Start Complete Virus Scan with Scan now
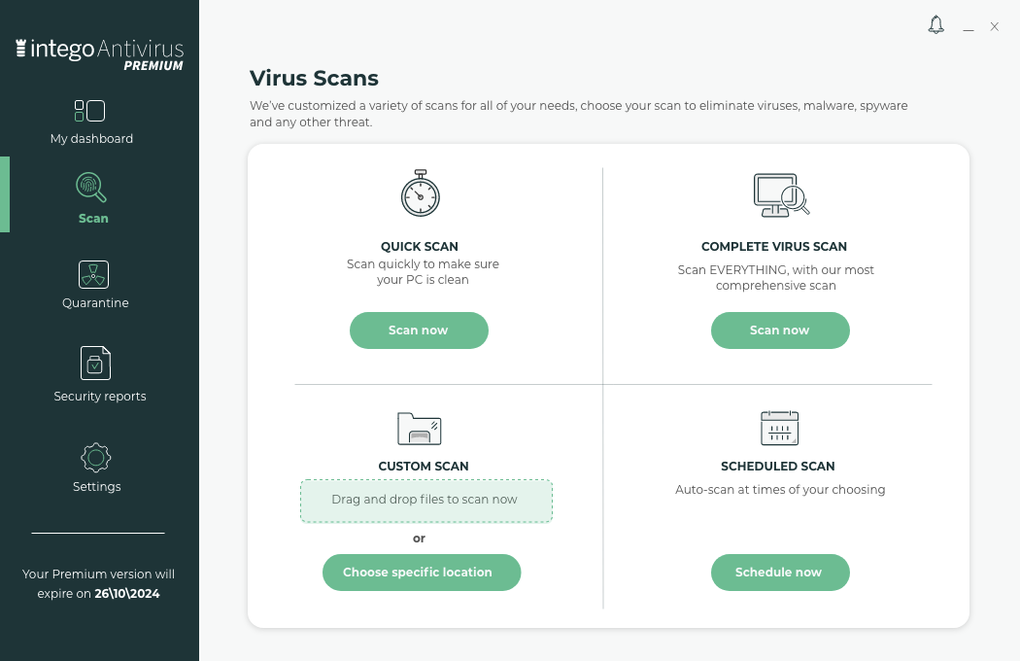 pyautogui.click(x=780, y=330)
